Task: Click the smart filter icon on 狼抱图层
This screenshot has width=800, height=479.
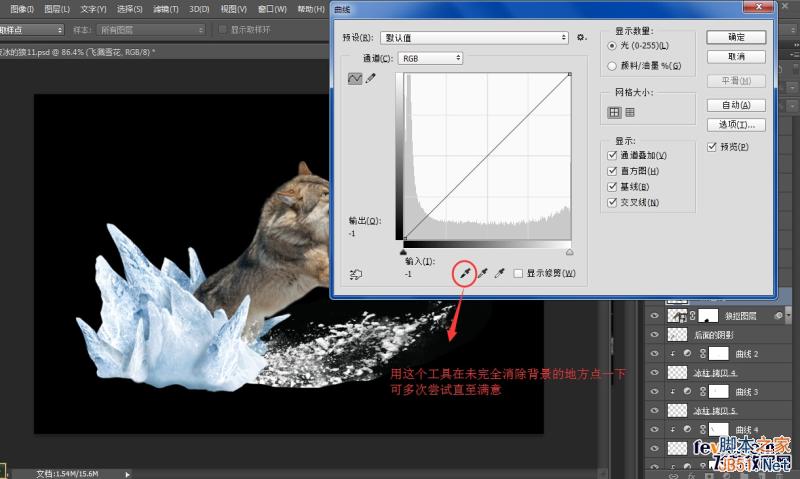Action: tap(778, 316)
